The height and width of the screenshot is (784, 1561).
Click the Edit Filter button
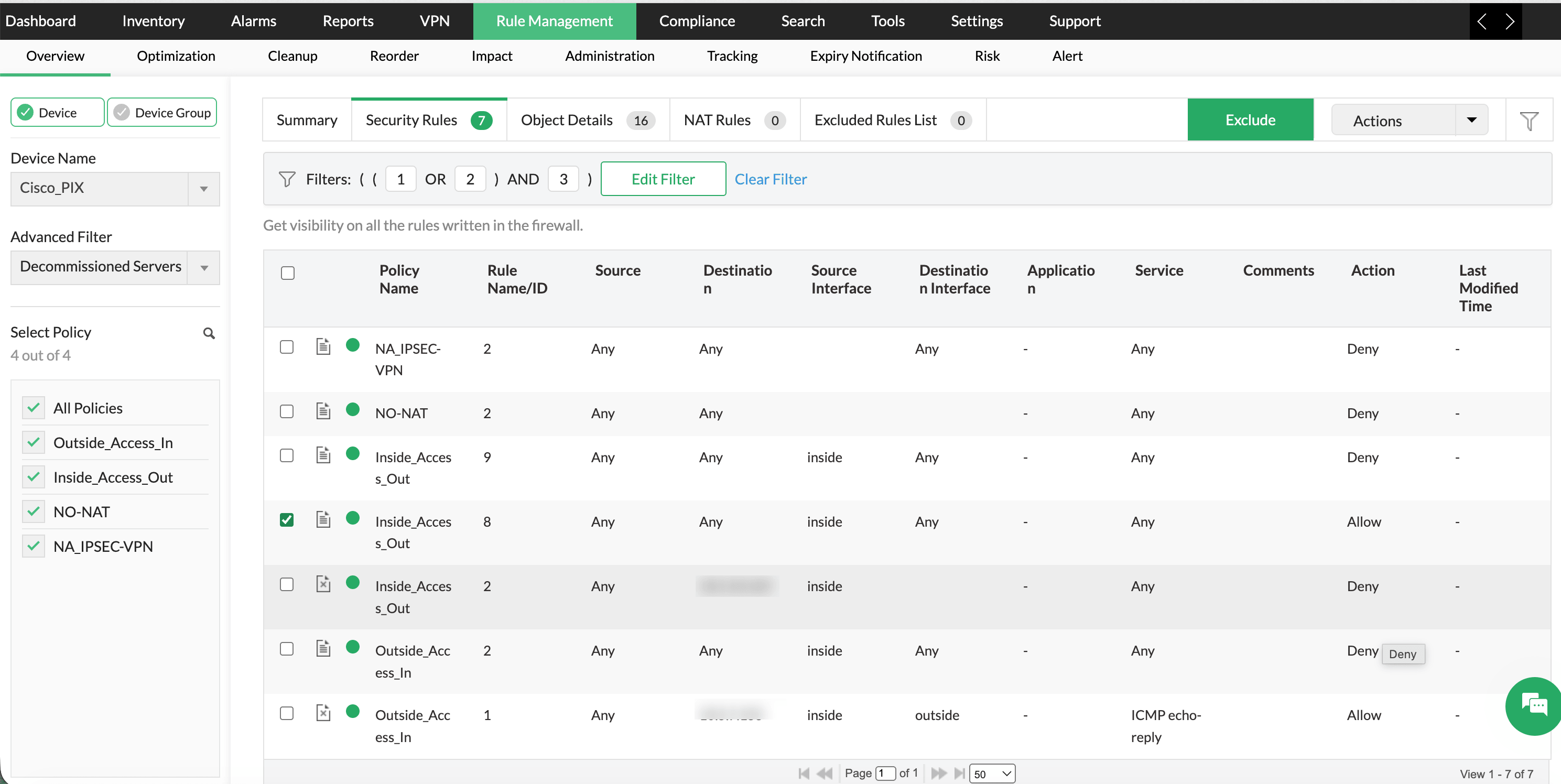point(663,179)
